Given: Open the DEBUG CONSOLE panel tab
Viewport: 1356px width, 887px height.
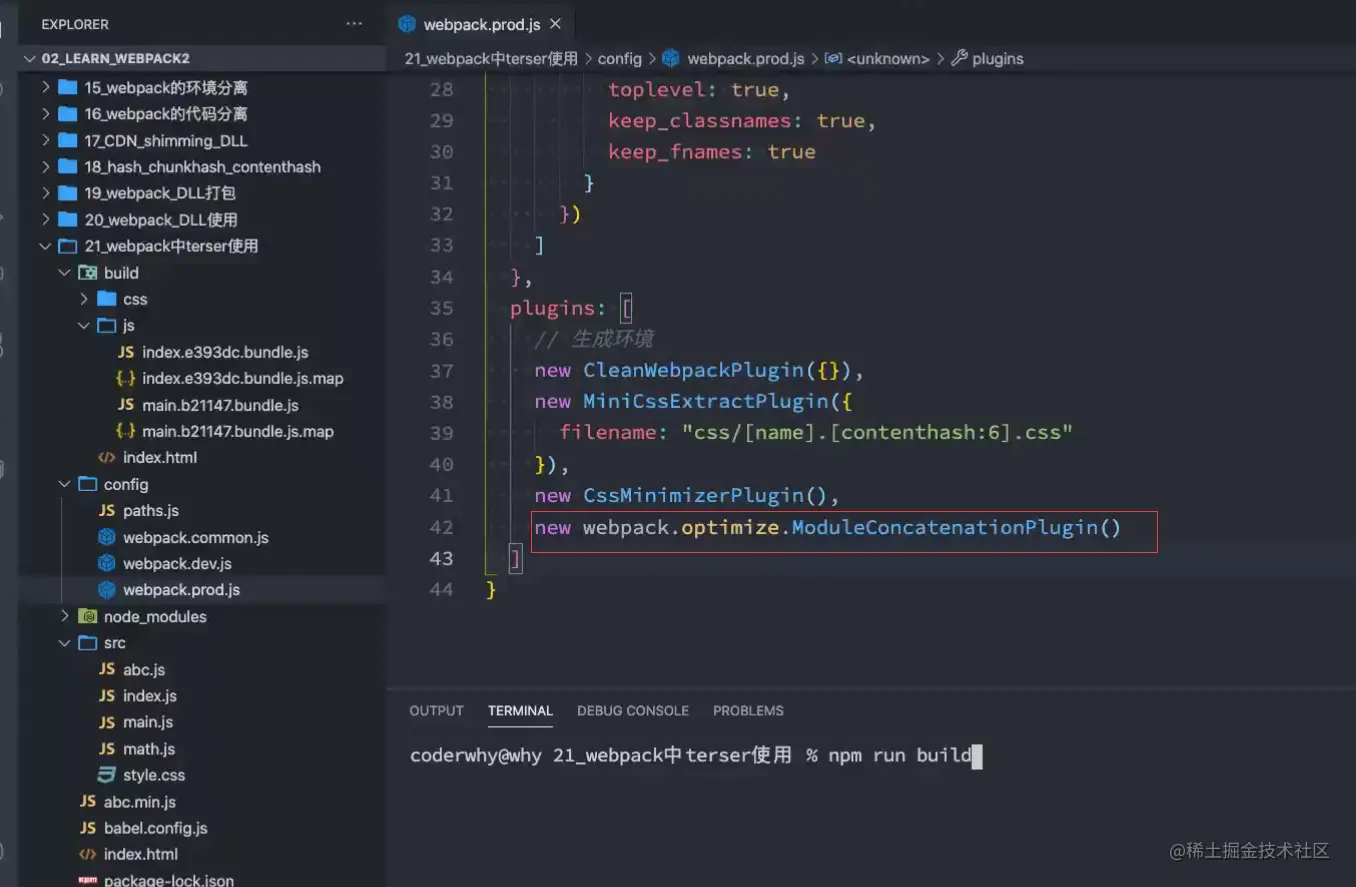Looking at the screenshot, I should pos(633,711).
